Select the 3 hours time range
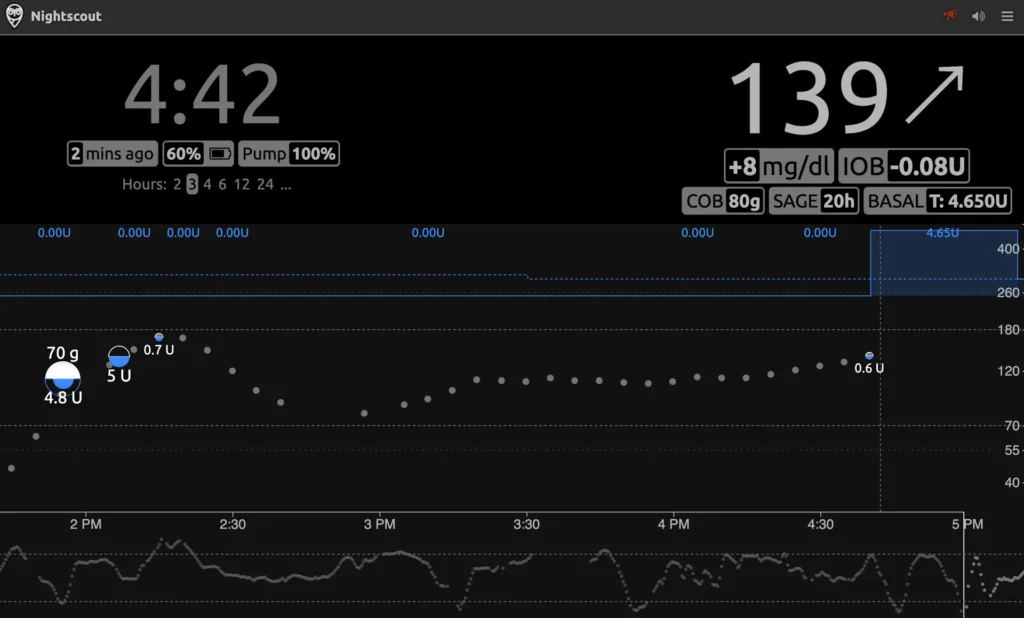 [192, 184]
